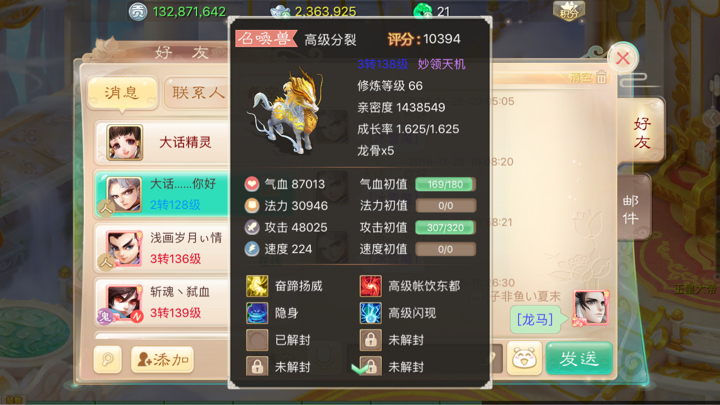The image size is (720, 405).
Task: Open the [龙马] link in chat
Action: pyautogui.click(x=535, y=319)
